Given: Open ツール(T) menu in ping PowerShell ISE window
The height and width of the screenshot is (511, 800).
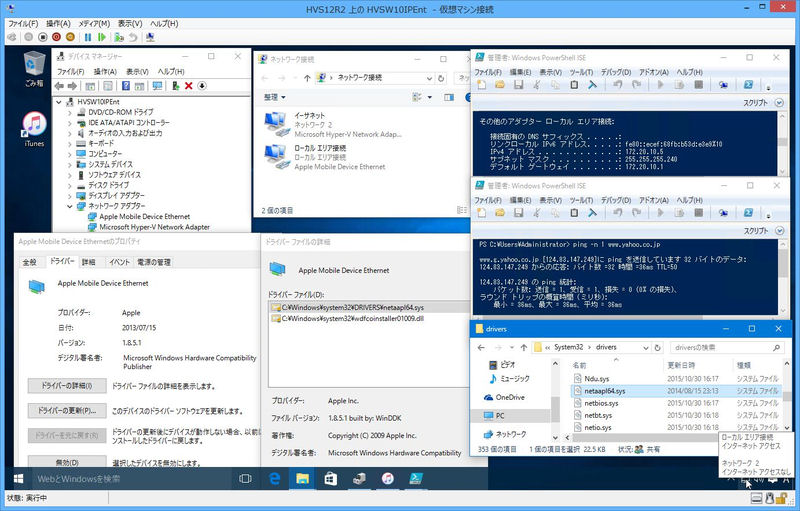Looking at the screenshot, I should [x=581, y=200].
